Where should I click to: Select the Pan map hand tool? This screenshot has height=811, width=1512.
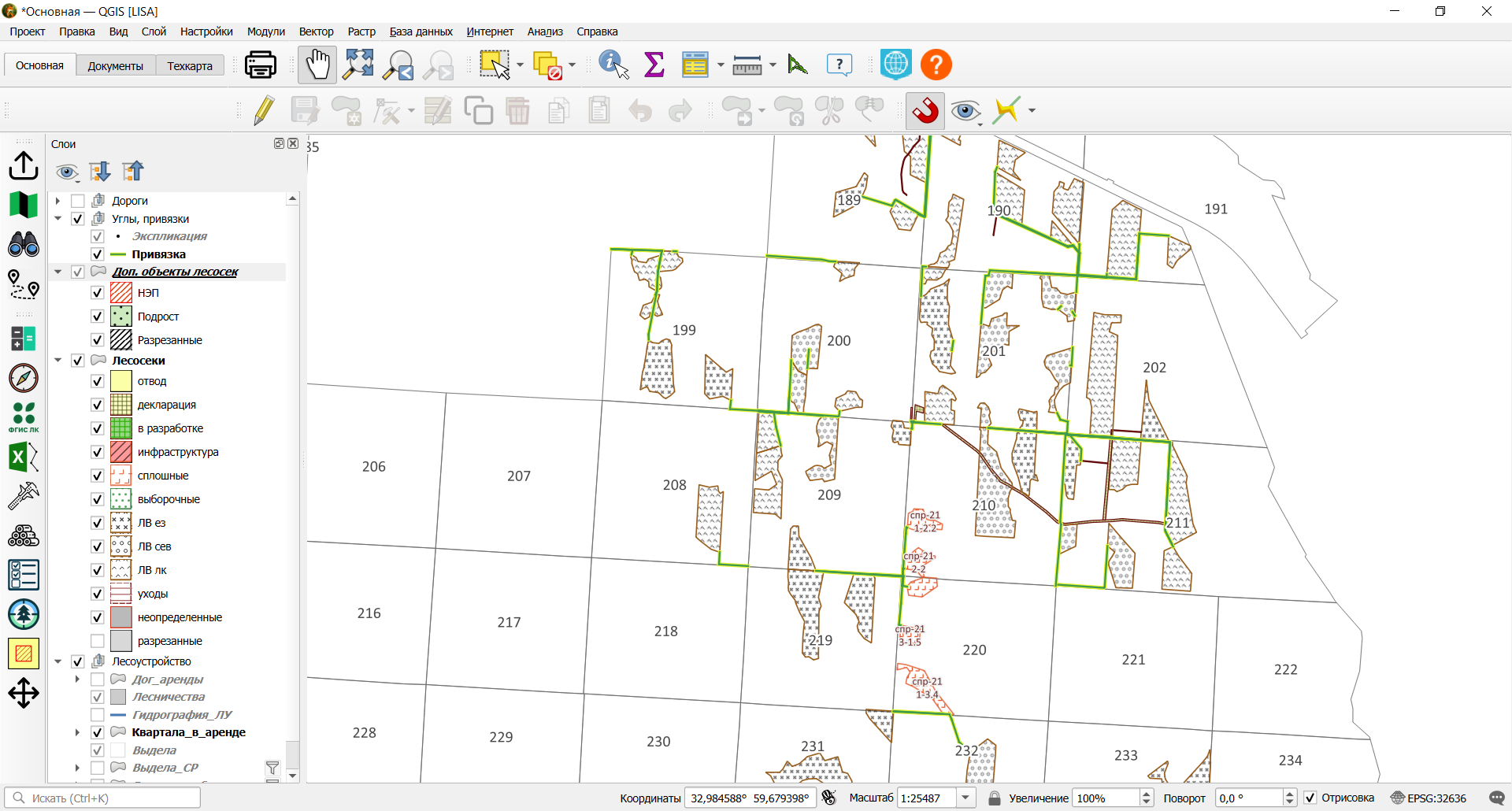(x=317, y=65)
